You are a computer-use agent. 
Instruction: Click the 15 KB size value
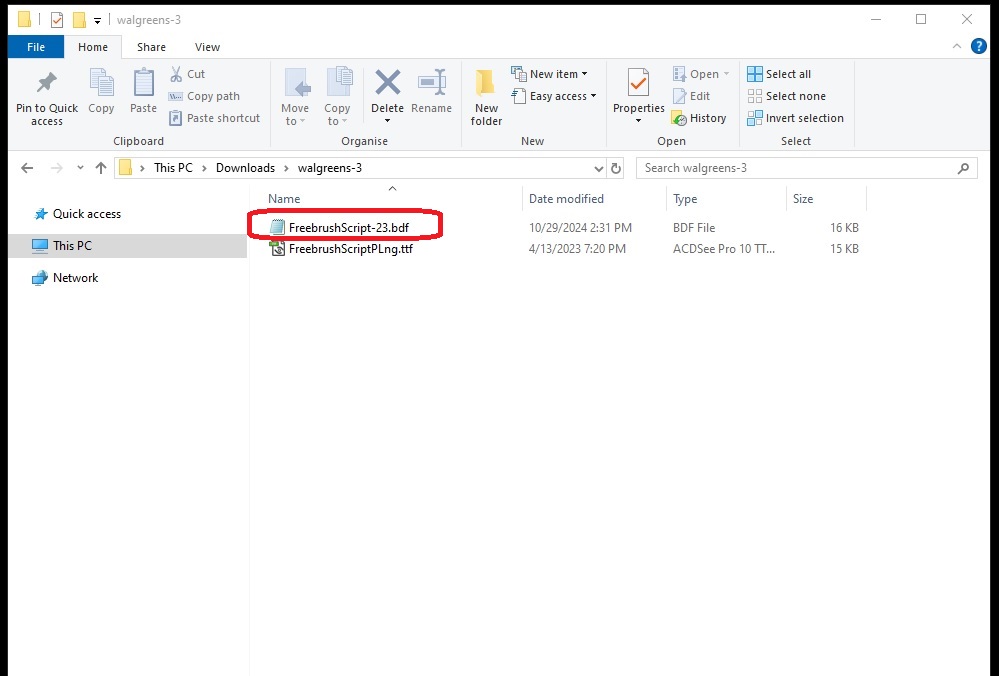844,249
